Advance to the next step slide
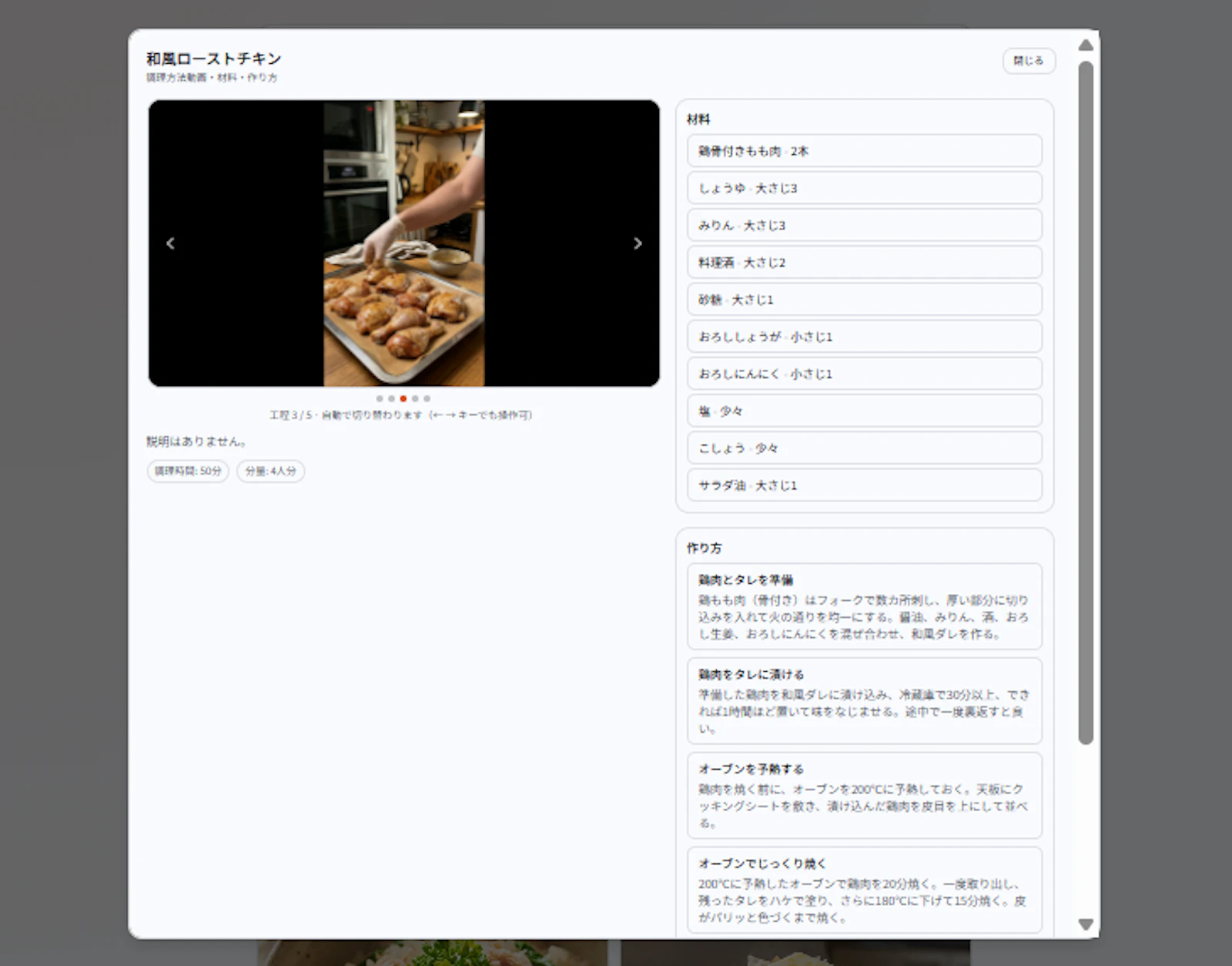Viewport: 1232px width, 966px height. click(638, 243)
